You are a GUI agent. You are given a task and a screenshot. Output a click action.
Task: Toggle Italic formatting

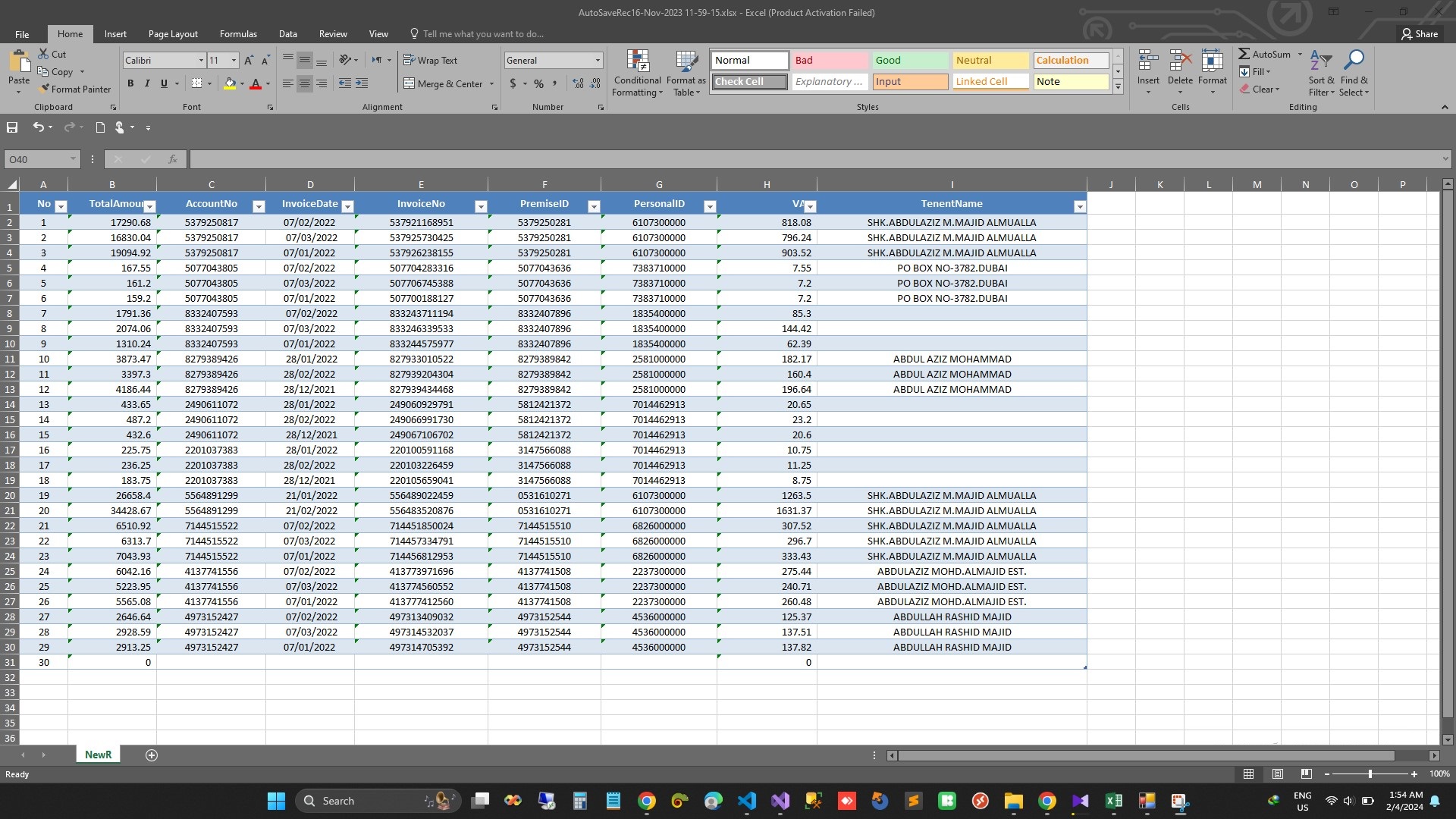coord(147,83)
